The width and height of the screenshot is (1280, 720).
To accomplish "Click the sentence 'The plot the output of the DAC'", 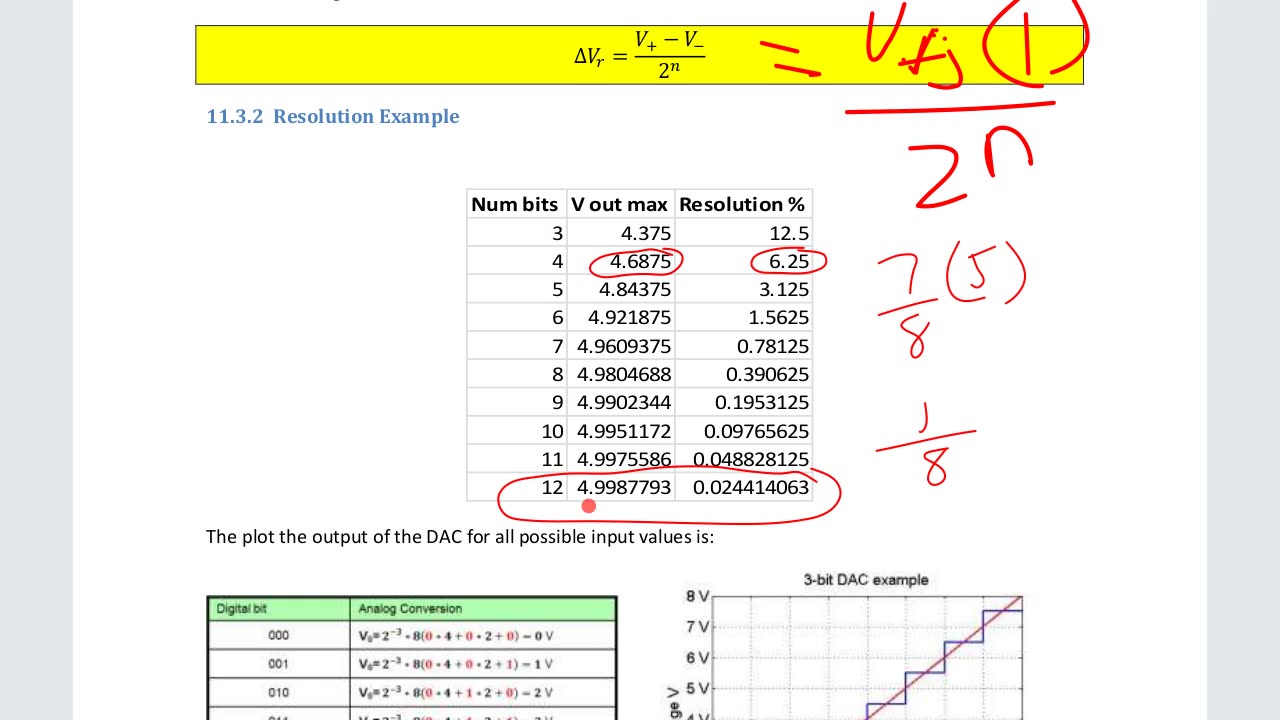I will point(460,537).
